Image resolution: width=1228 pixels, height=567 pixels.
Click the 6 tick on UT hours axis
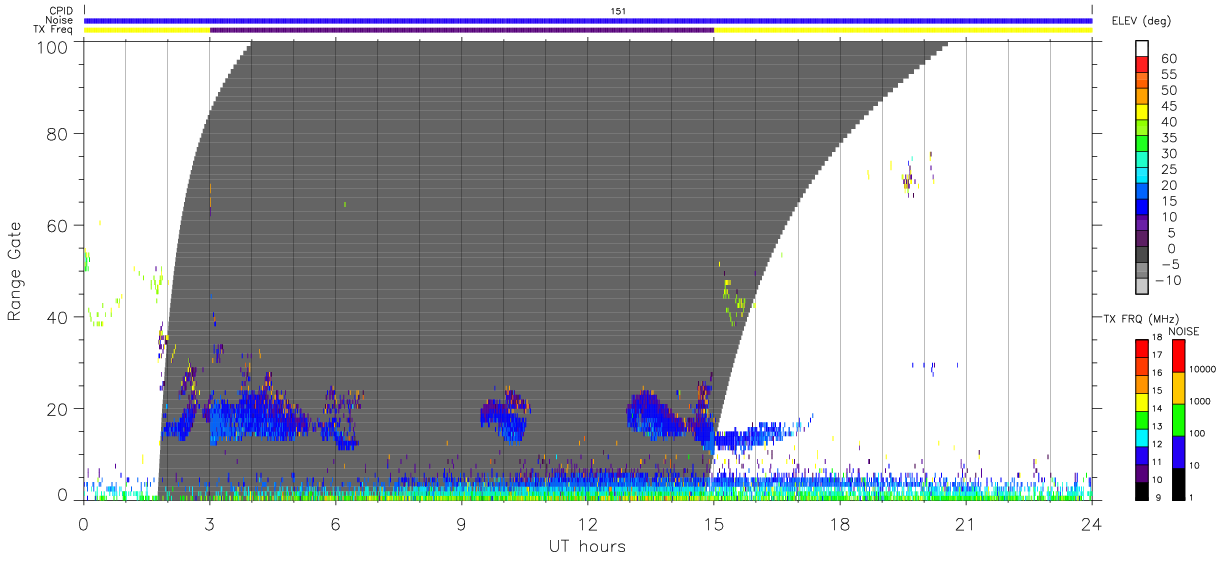click(335, 524)
